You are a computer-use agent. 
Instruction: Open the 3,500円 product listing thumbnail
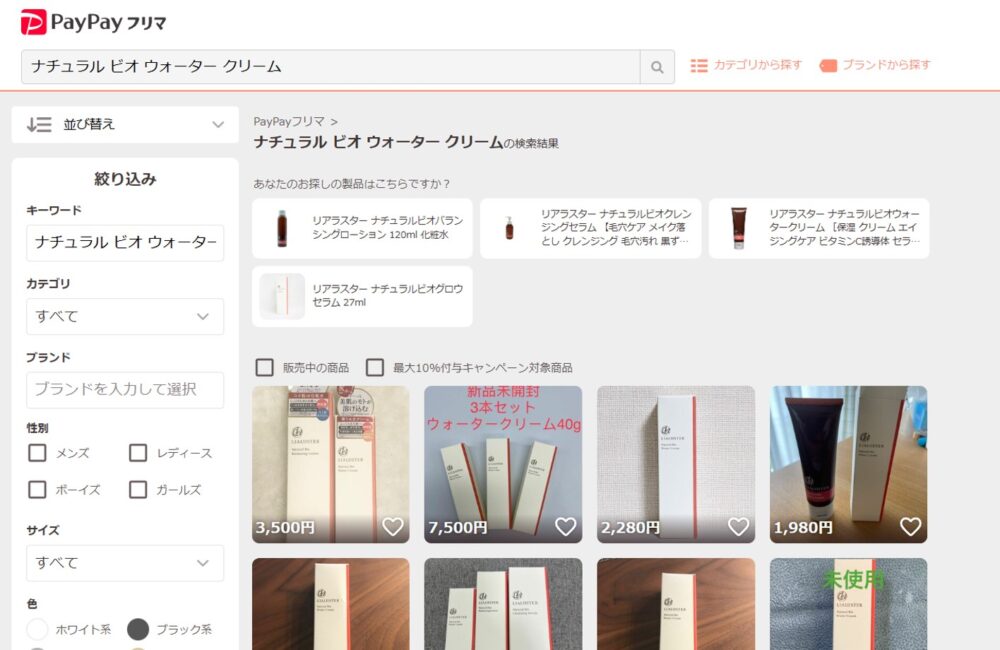tap(330, 464)
